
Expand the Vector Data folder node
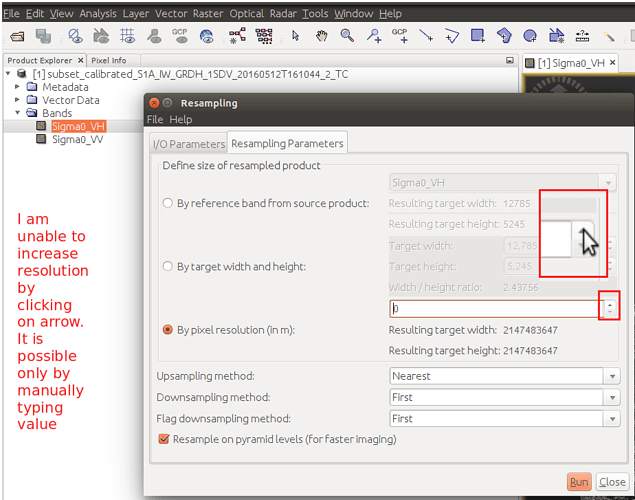click(x=17, y=100)
